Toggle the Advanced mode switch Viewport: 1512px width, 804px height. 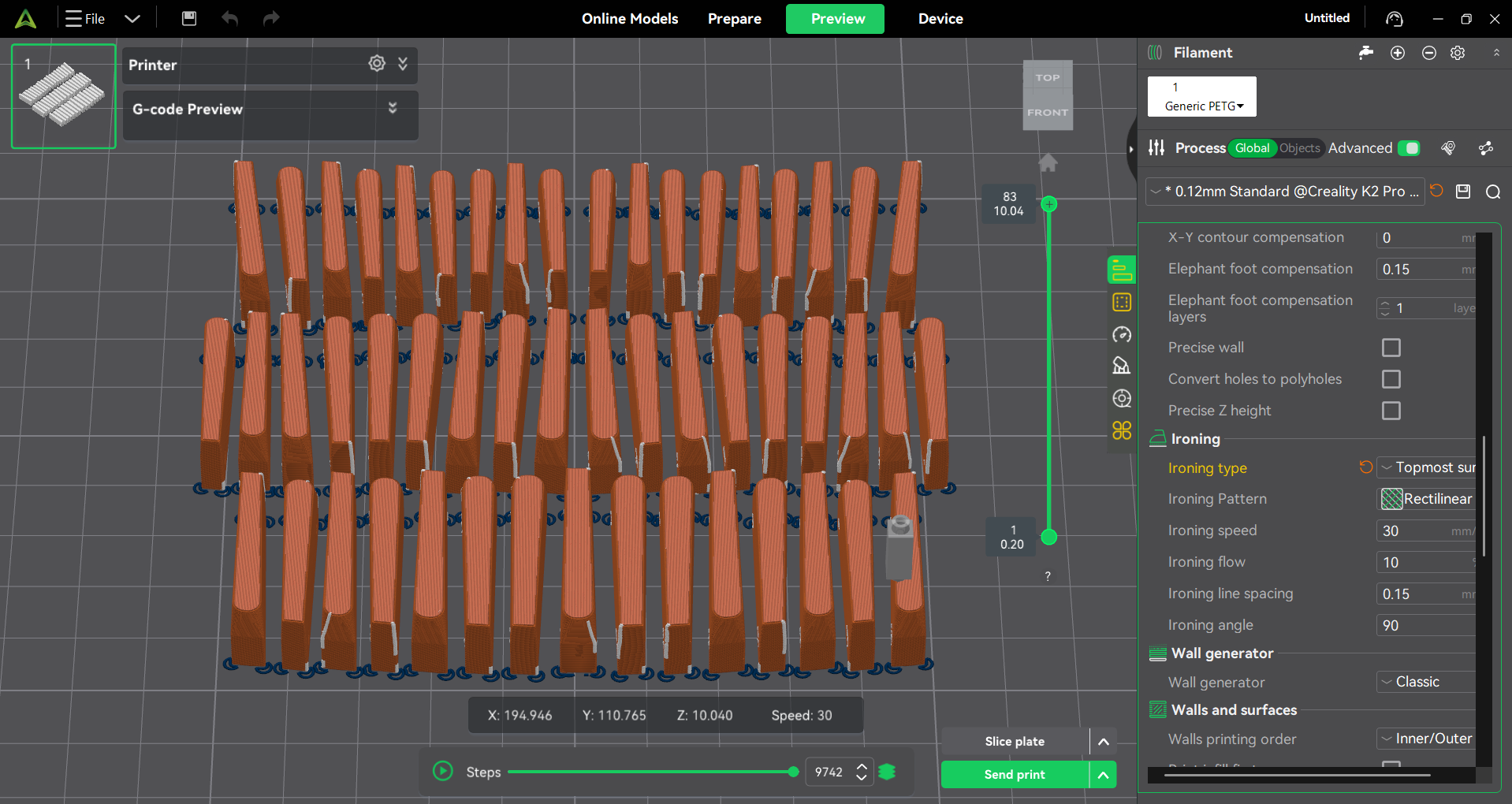coord(1409,148)
